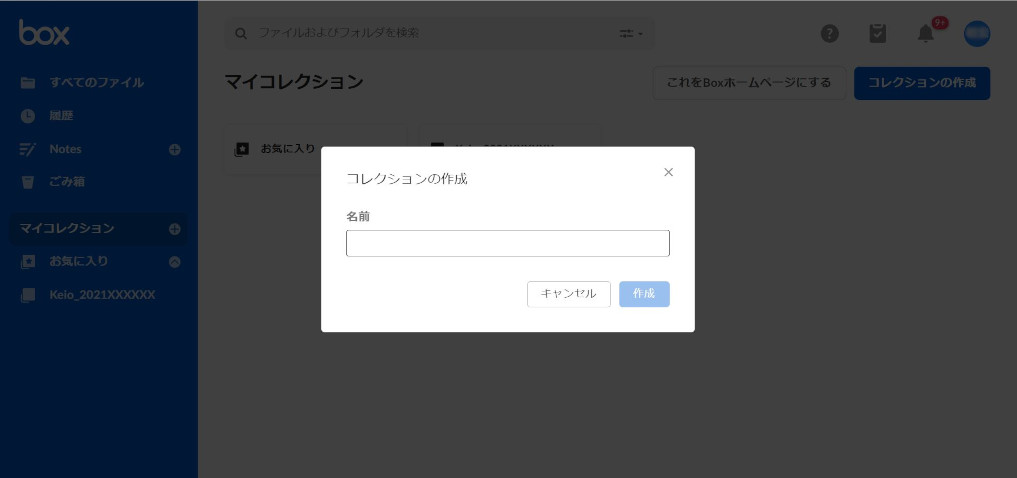Image resolution: width=1017 pixels, height=478 pixels.
Task: Collapse the お気に入り sidebar expander
Action: pos(175,262)
